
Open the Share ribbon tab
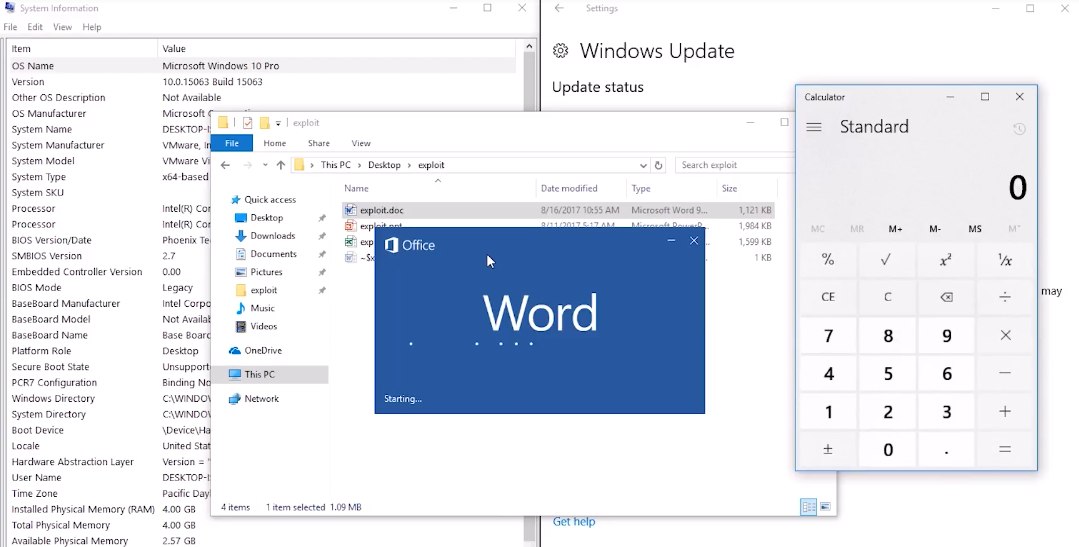click(319, 143)
